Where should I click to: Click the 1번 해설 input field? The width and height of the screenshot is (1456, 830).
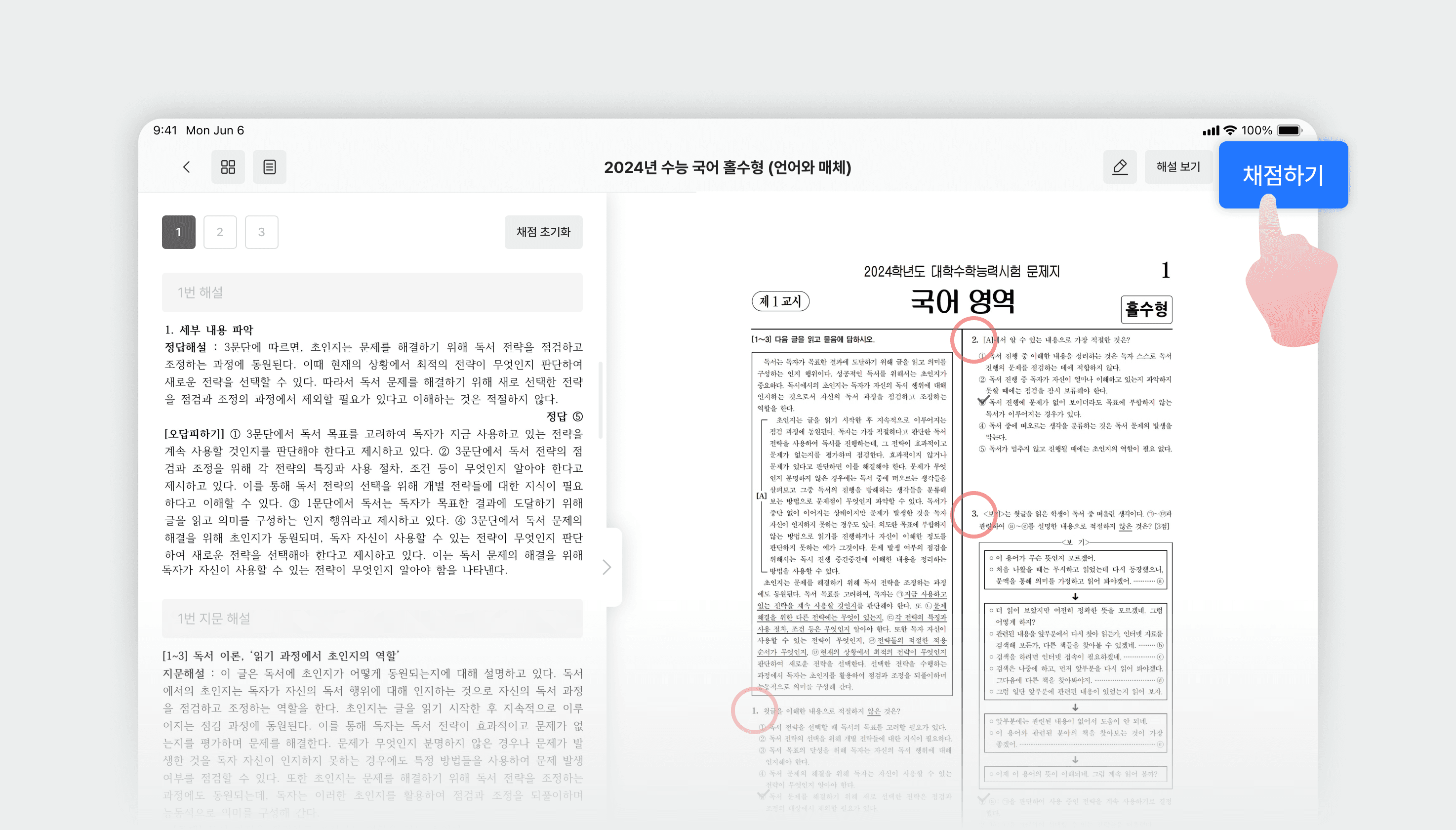click(373, 292)
